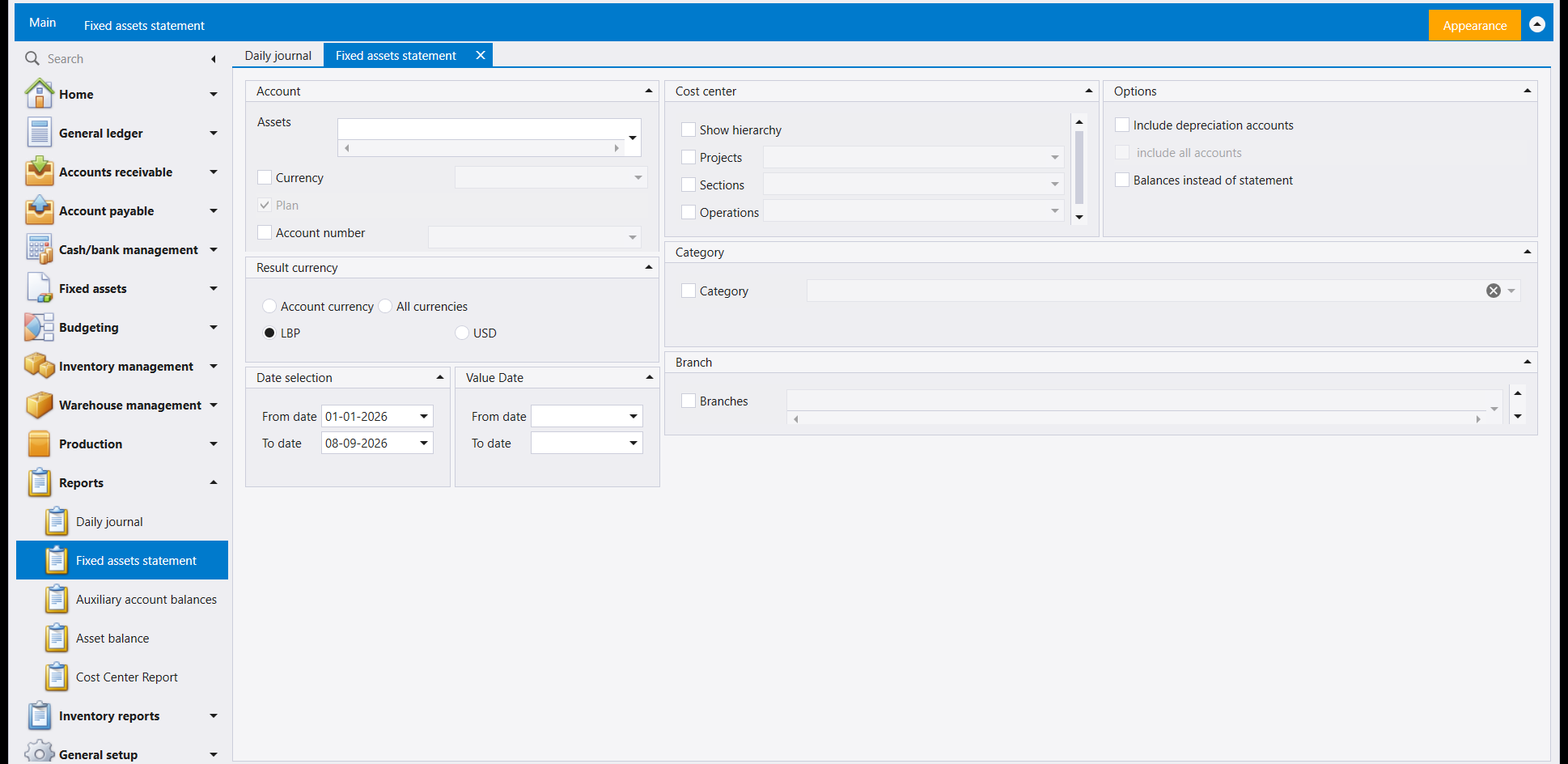The width and height of the screenshot is (1568, 764).
Task: Click the Account payable icon
Action: click(39, 210)
